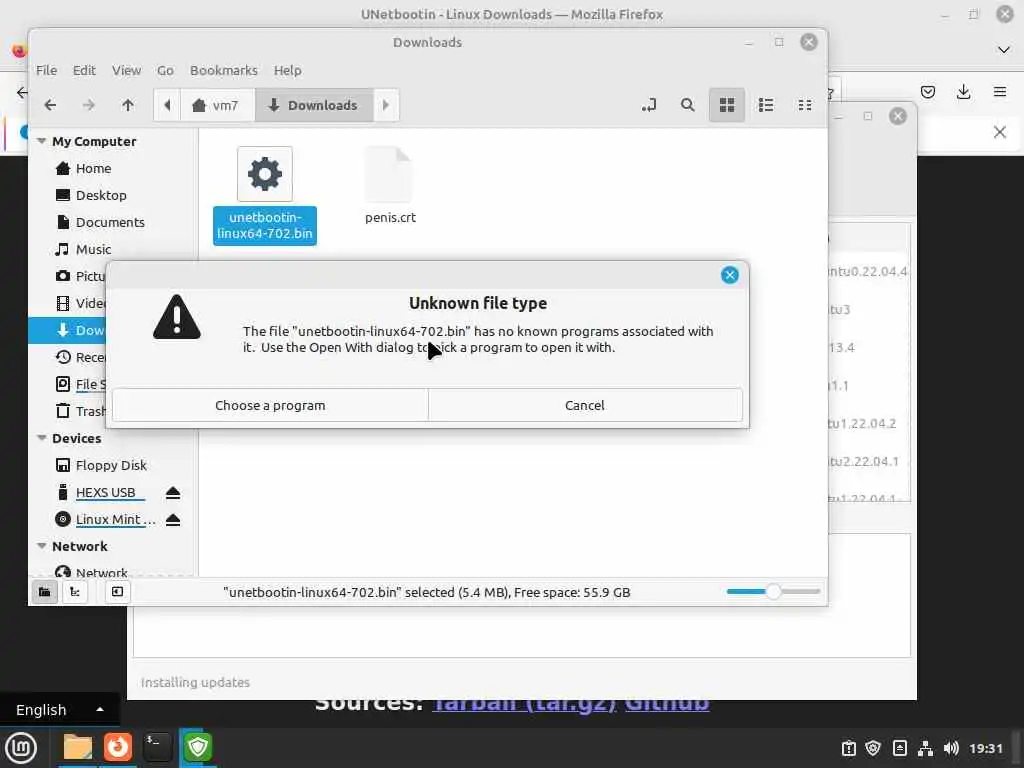
Task: Switch to icon view
Action: [727, 105]
